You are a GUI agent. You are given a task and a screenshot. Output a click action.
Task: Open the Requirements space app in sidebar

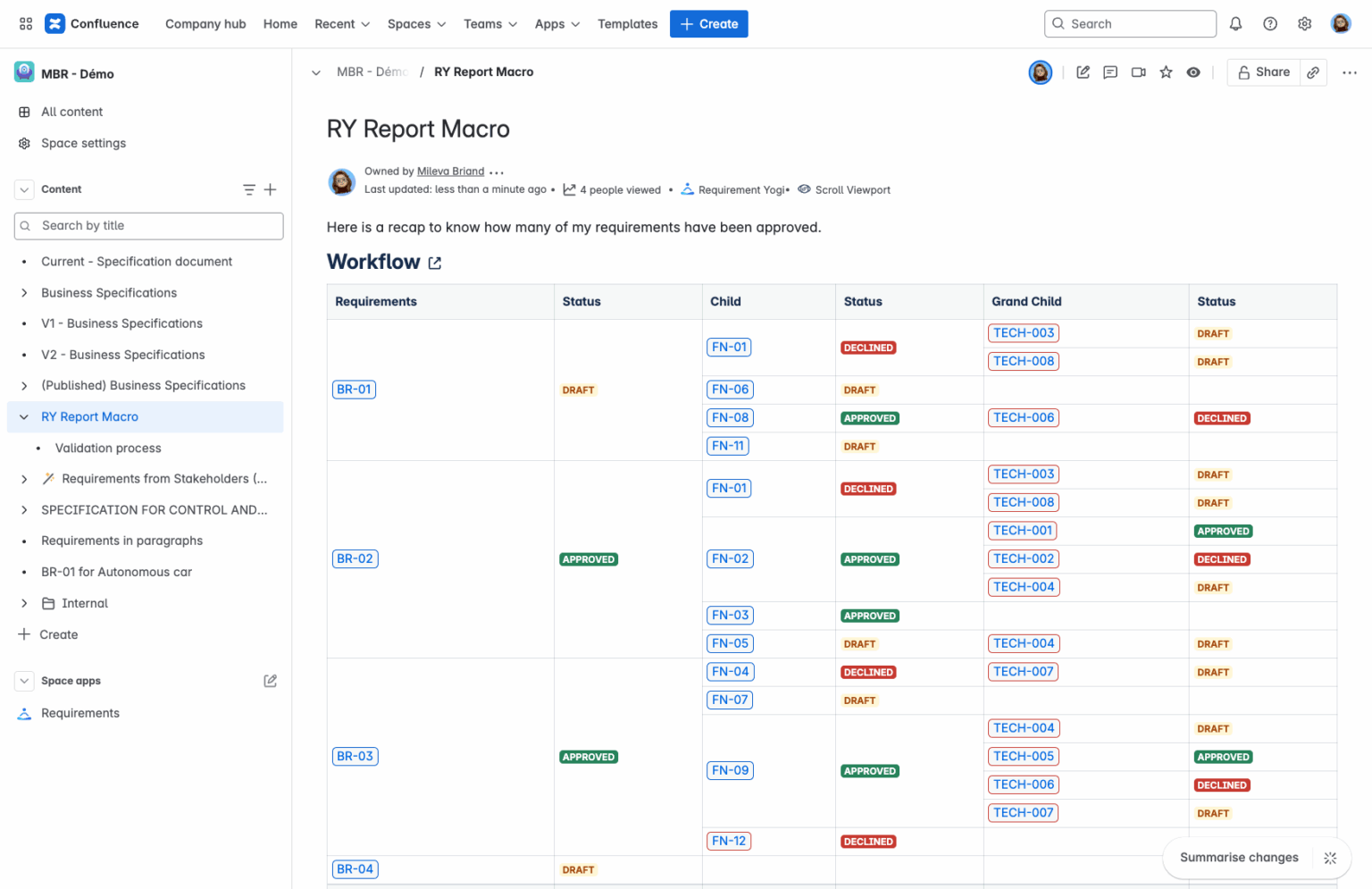[79, 713]
